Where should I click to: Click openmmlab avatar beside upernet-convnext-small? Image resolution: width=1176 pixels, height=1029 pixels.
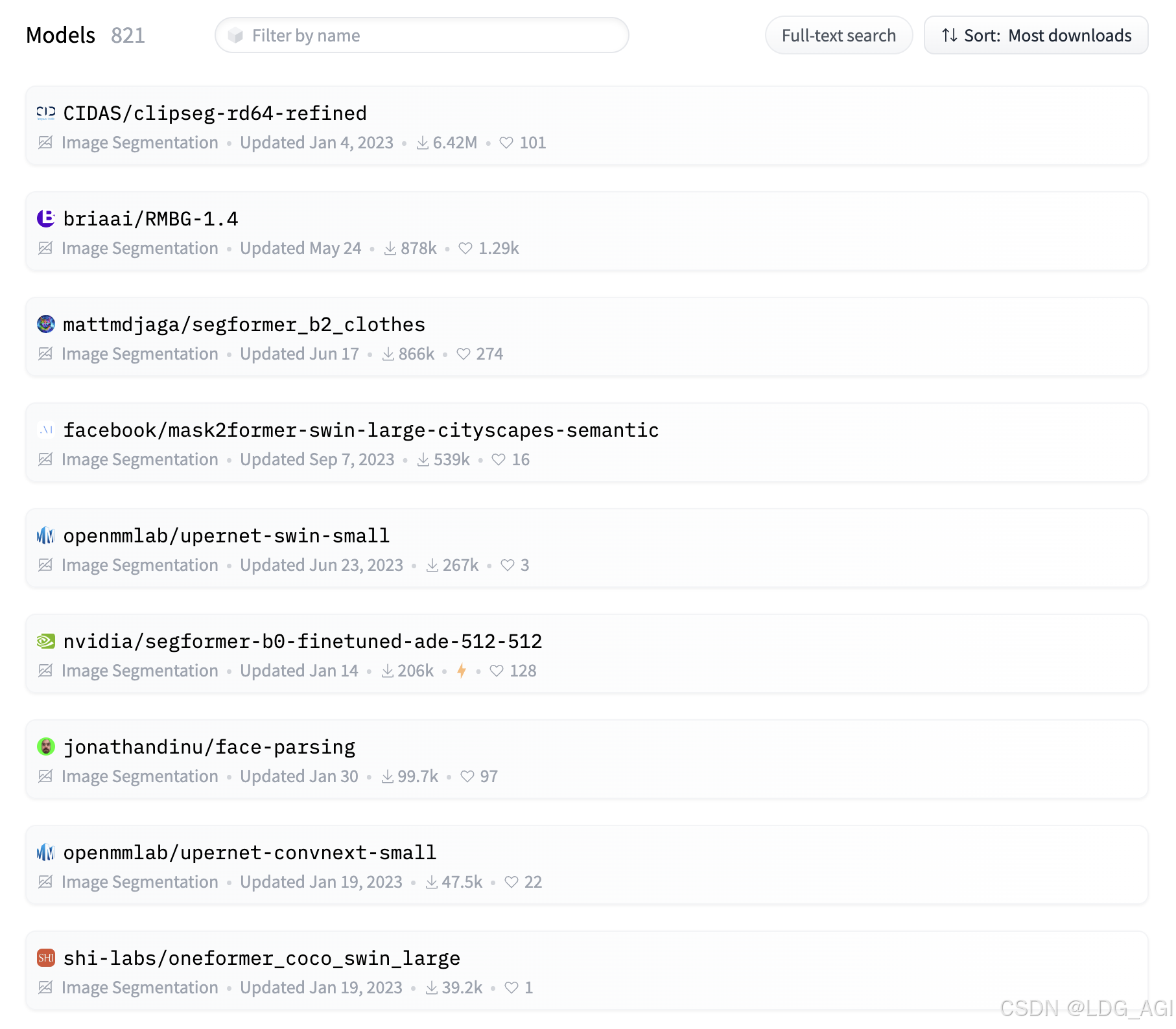click(46, 853)
